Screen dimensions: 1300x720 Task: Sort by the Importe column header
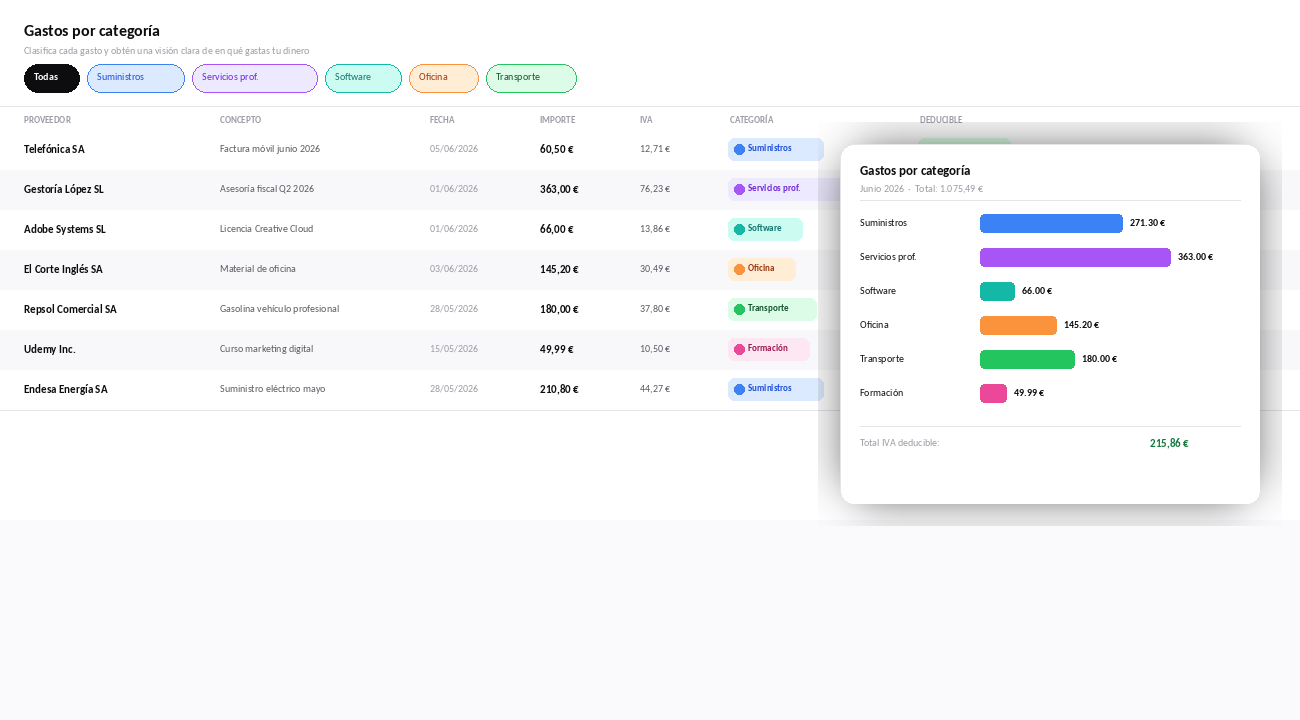pyautogui.click(x=557, y=120)
